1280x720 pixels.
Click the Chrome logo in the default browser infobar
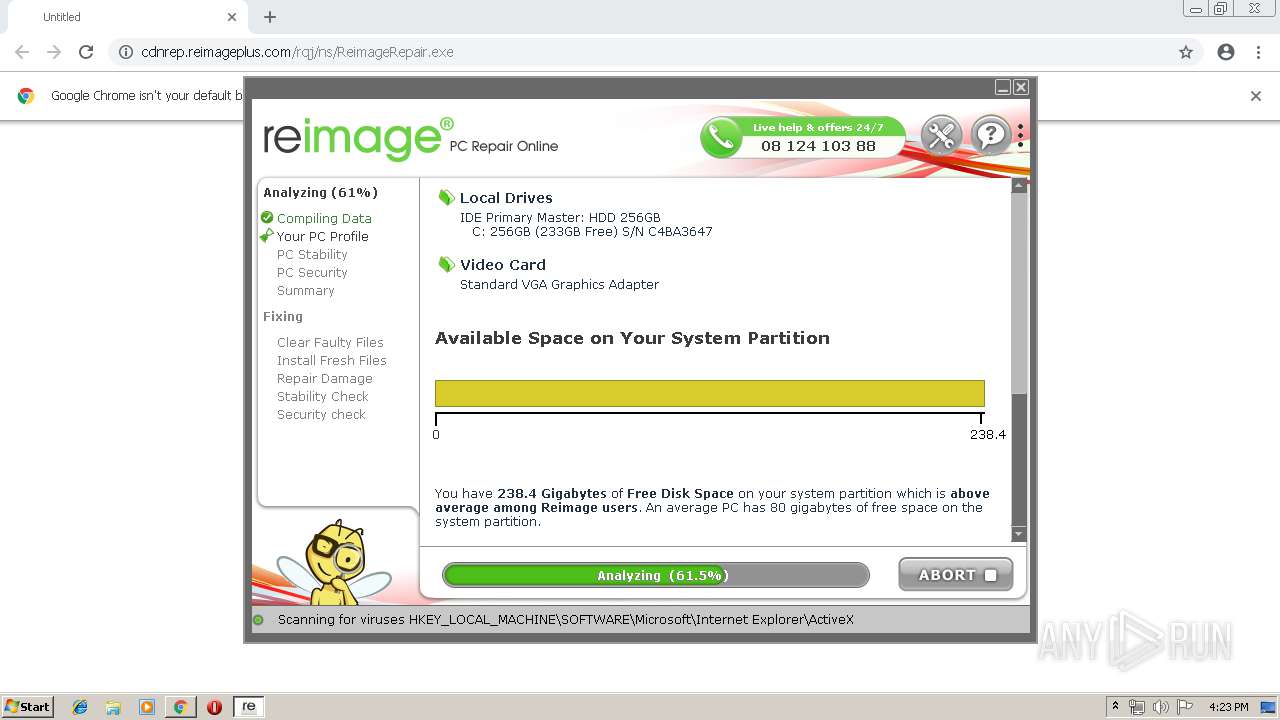(x=26, y=96)
